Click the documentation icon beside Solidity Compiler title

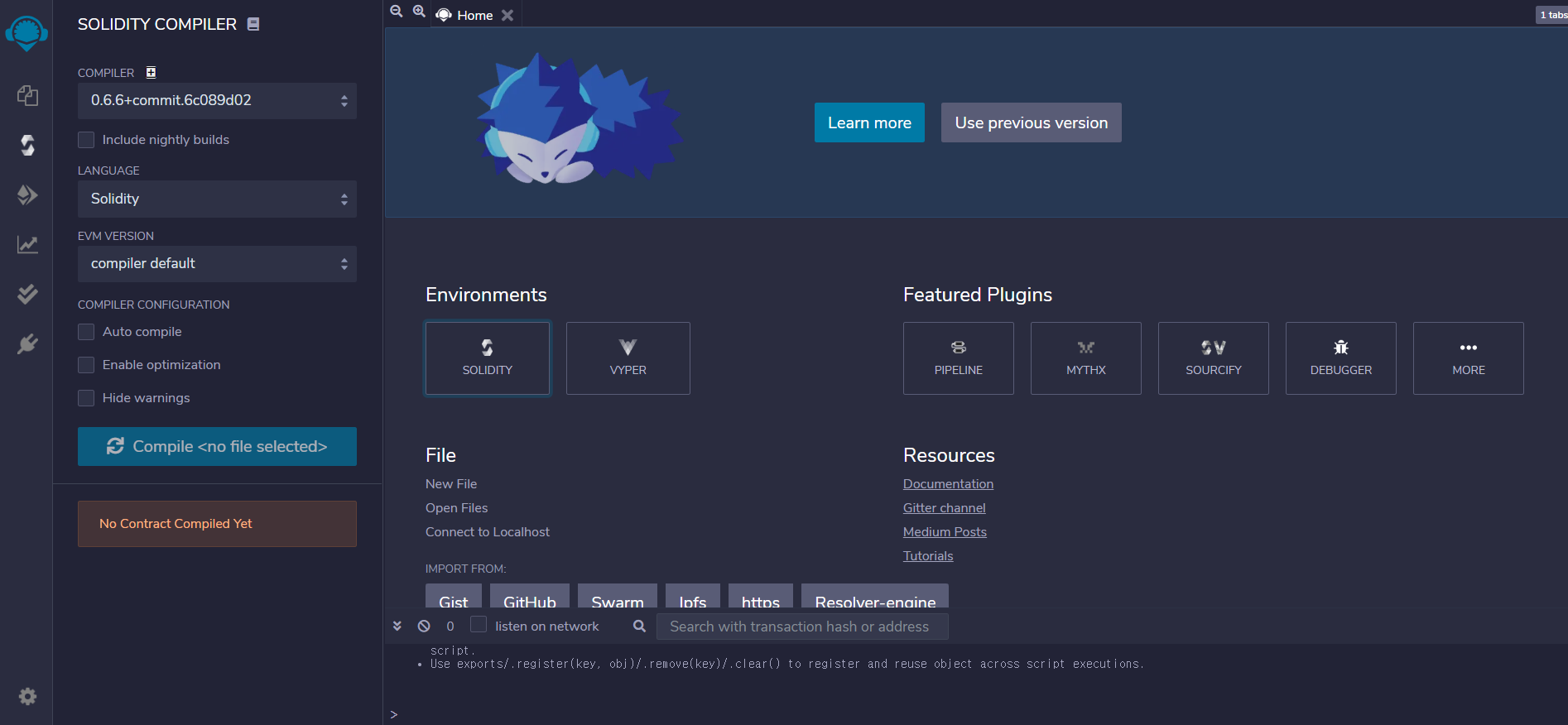pos(253,24)
